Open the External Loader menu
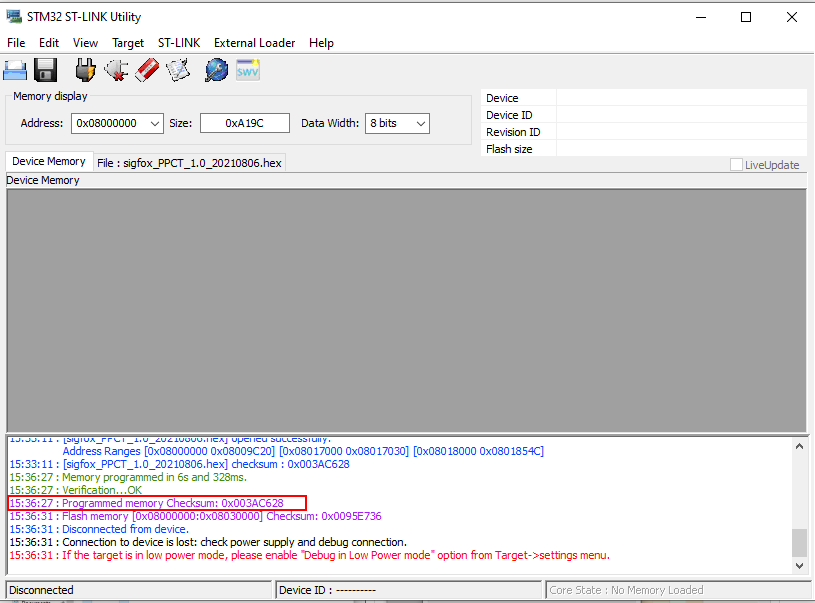This screenshot has height=603, width=815. click(x=255, y=43)
